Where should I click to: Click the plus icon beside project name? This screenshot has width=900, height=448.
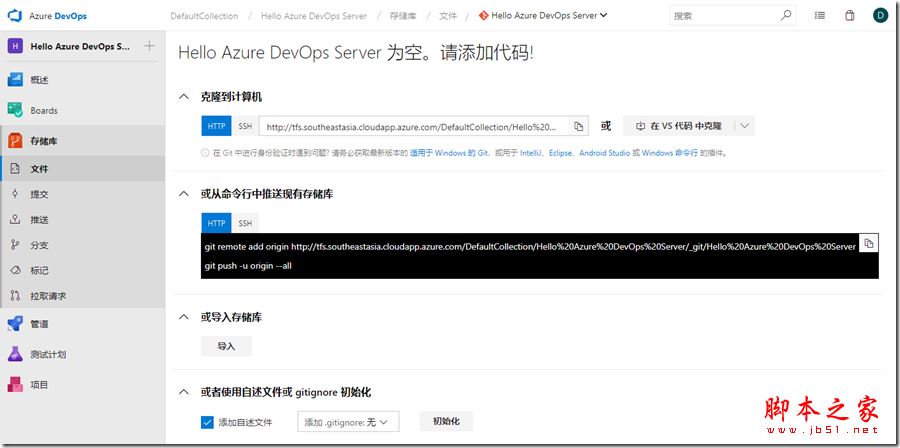coord(149,46)
